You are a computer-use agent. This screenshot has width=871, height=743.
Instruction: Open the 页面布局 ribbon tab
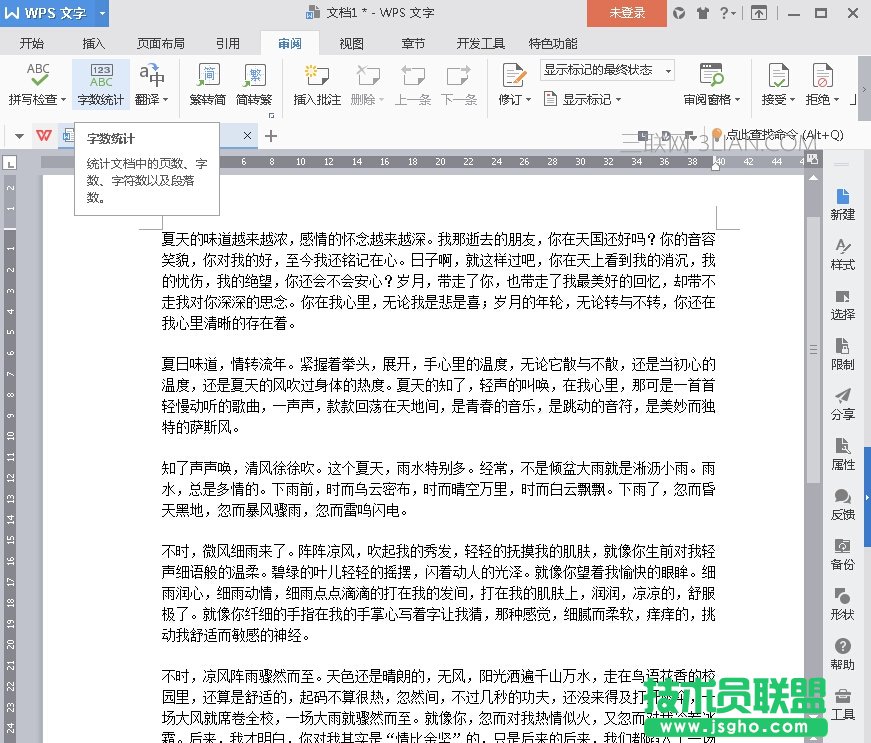click(159, 43)
